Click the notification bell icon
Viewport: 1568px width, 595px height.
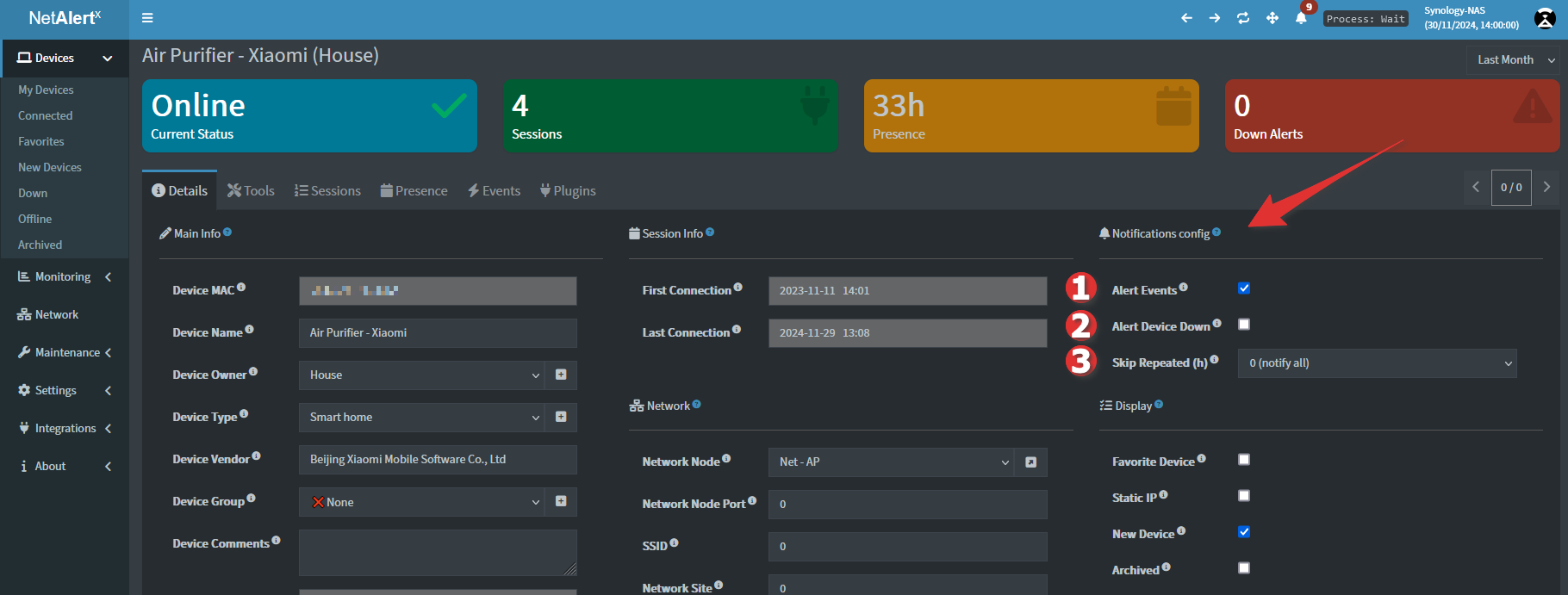tap(1301, 18)
